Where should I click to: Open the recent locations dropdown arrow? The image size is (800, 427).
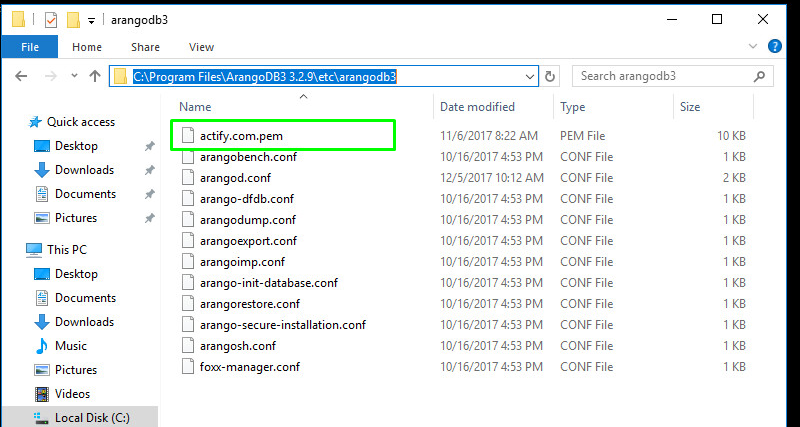(74, 76)
